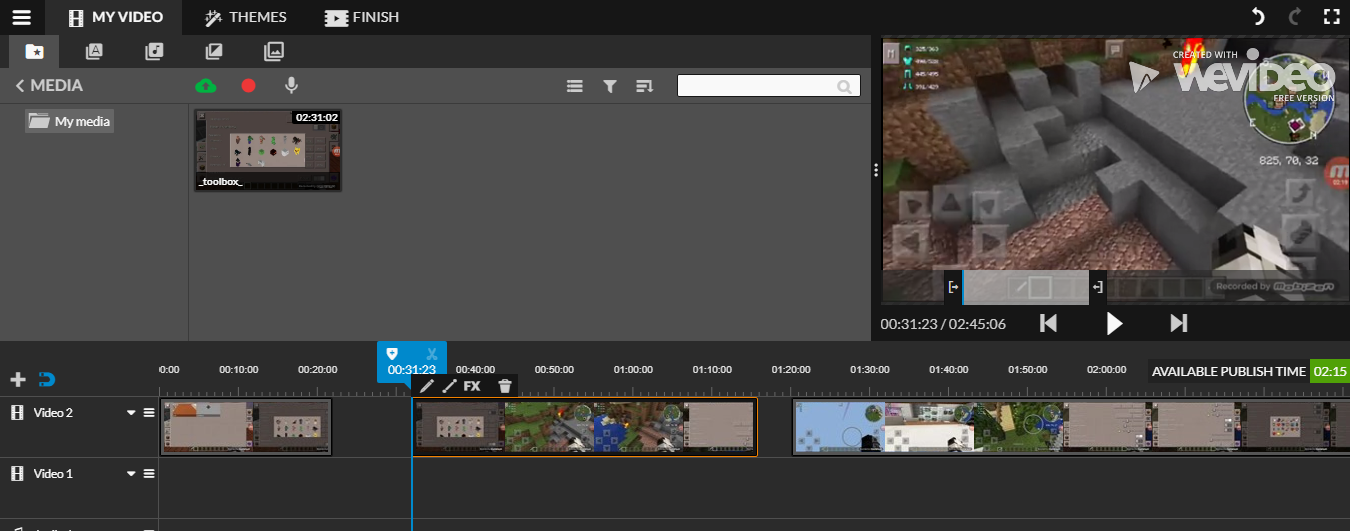Screen dimensions: 1350x531
Task: Split the clip with scissors at playhead
Action: [431, 353]
